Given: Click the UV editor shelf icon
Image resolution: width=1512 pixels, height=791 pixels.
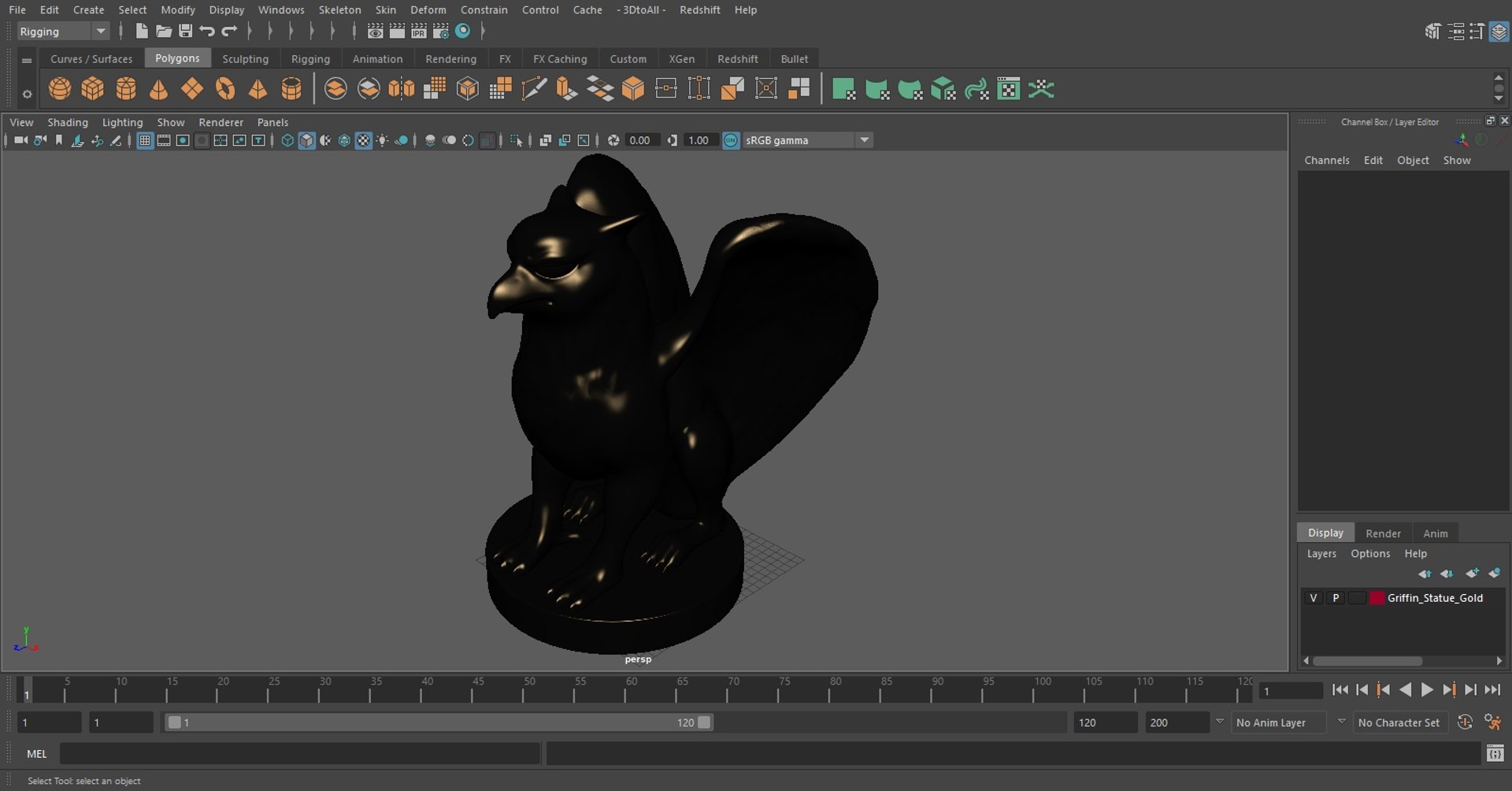Looking at the screenshot, I should [x=1008, y=89].
